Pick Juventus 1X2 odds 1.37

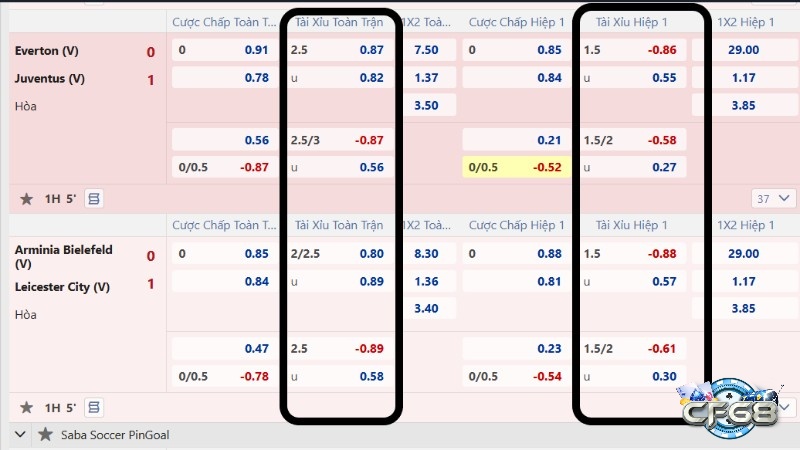[x=426, y=78]
